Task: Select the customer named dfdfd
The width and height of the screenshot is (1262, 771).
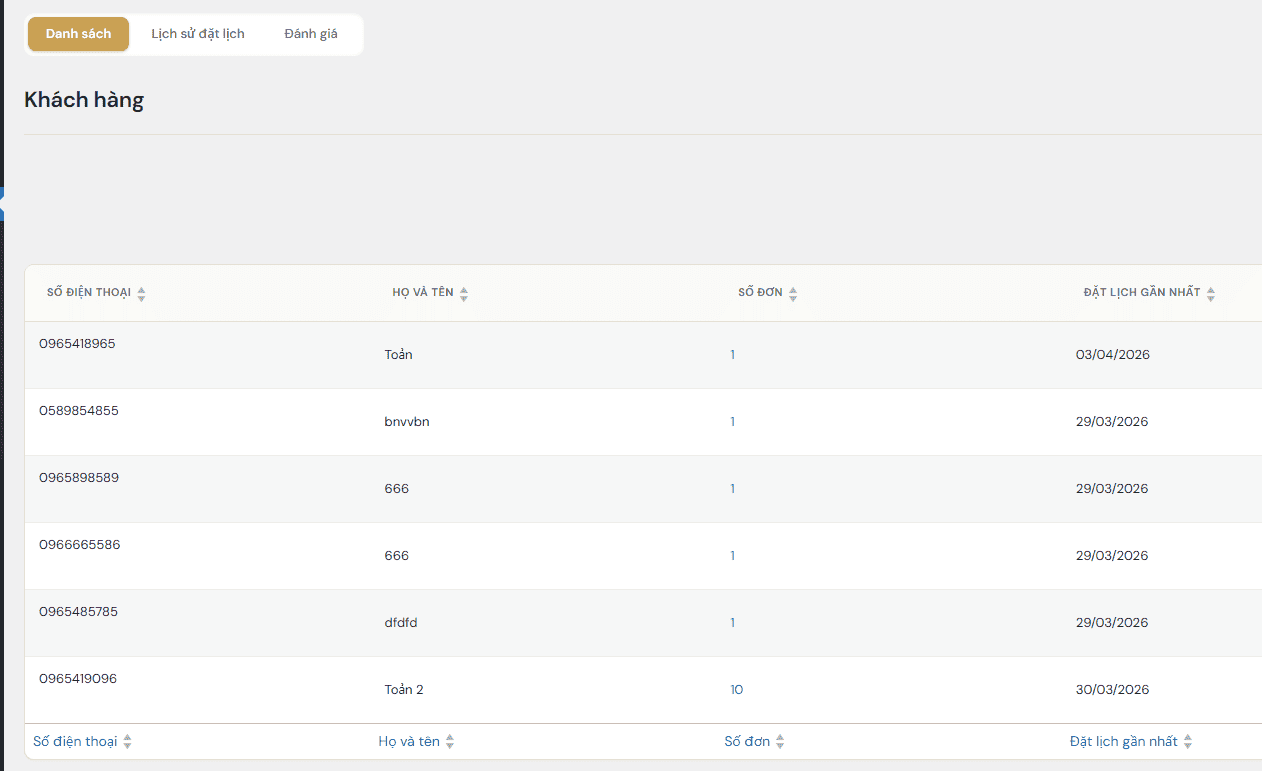Action: (x=401, y=623)
